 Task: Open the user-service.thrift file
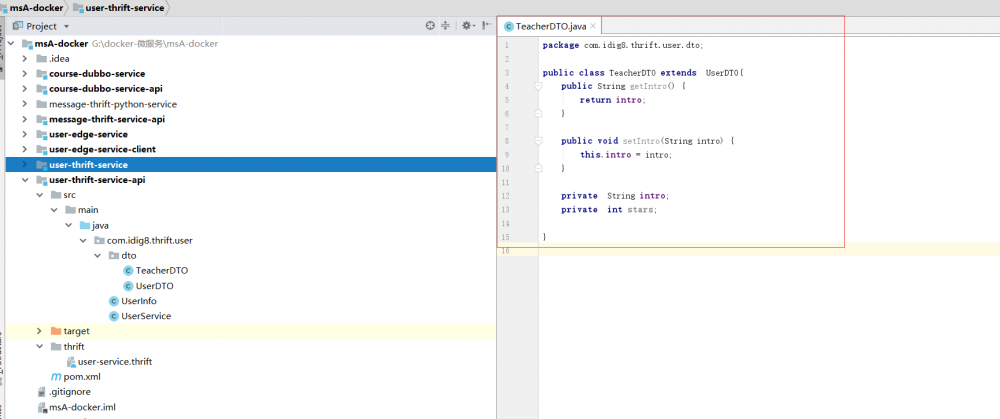(114, 361)
